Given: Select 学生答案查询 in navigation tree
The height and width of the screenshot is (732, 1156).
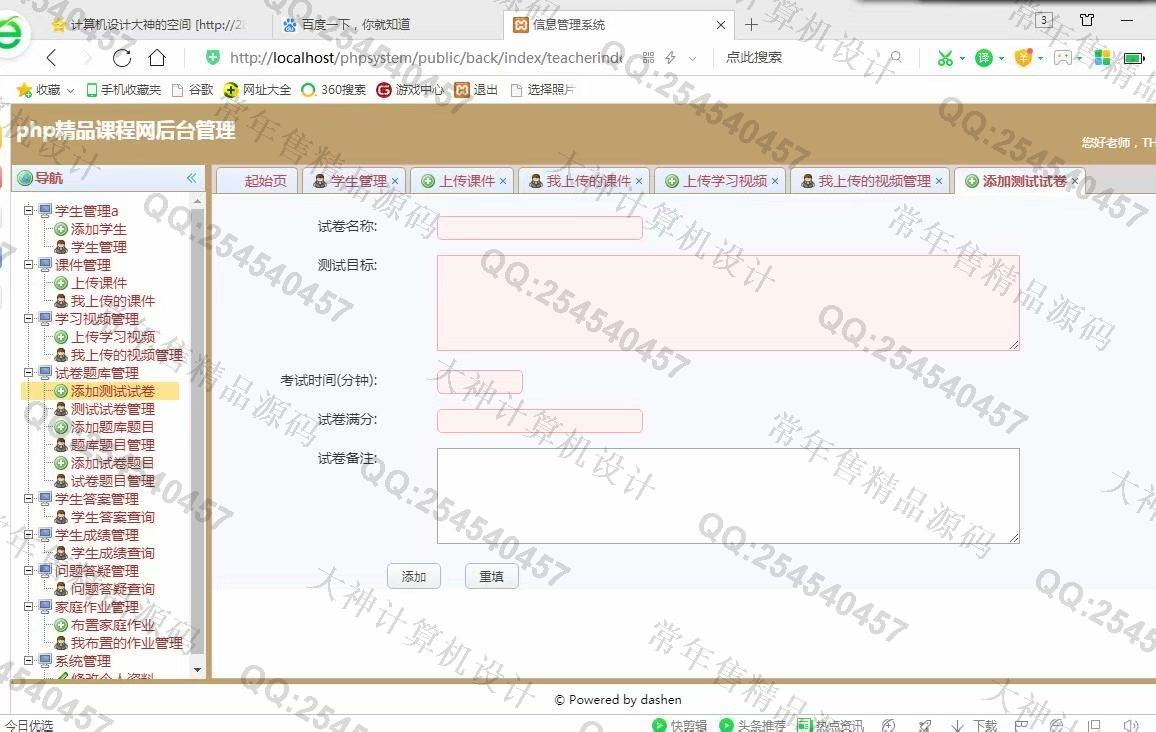Looking at the screenshot, I should 113,517.
